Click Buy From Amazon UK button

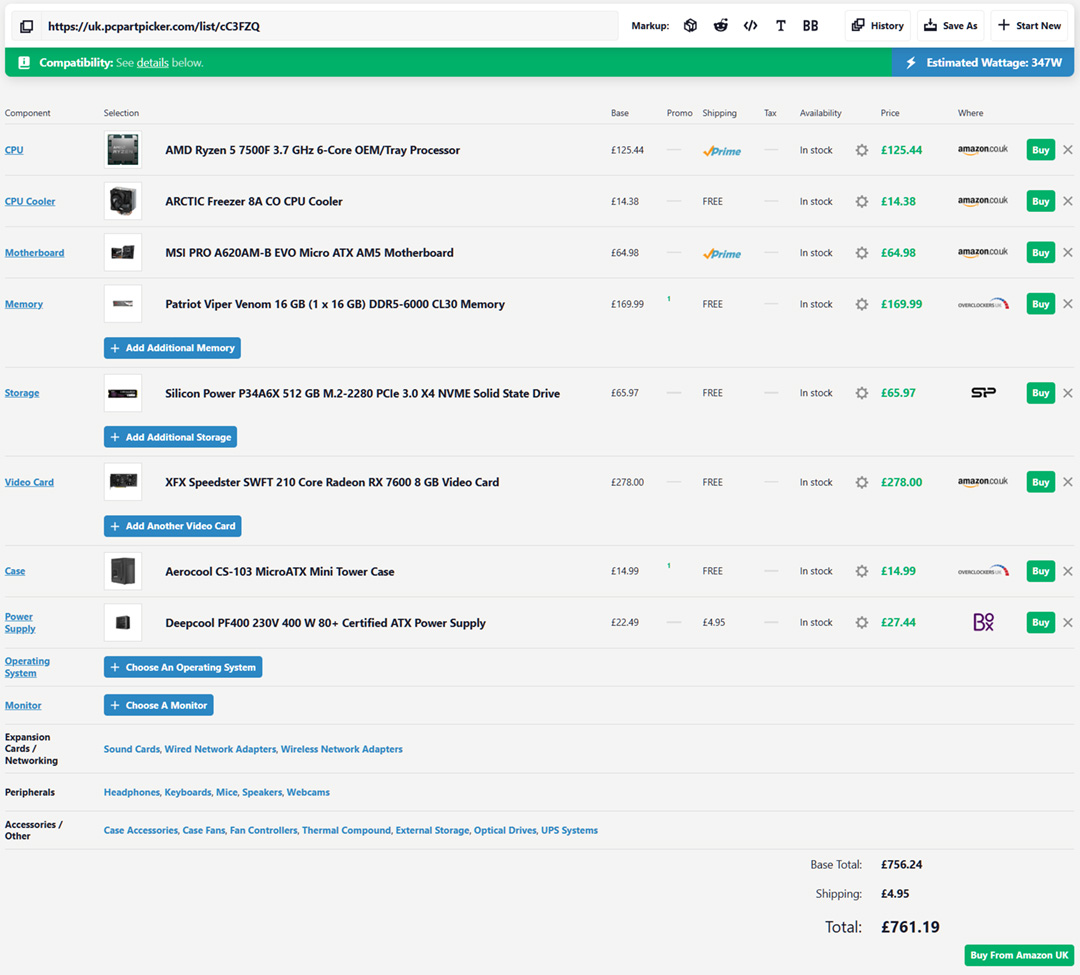point(1019,955)
